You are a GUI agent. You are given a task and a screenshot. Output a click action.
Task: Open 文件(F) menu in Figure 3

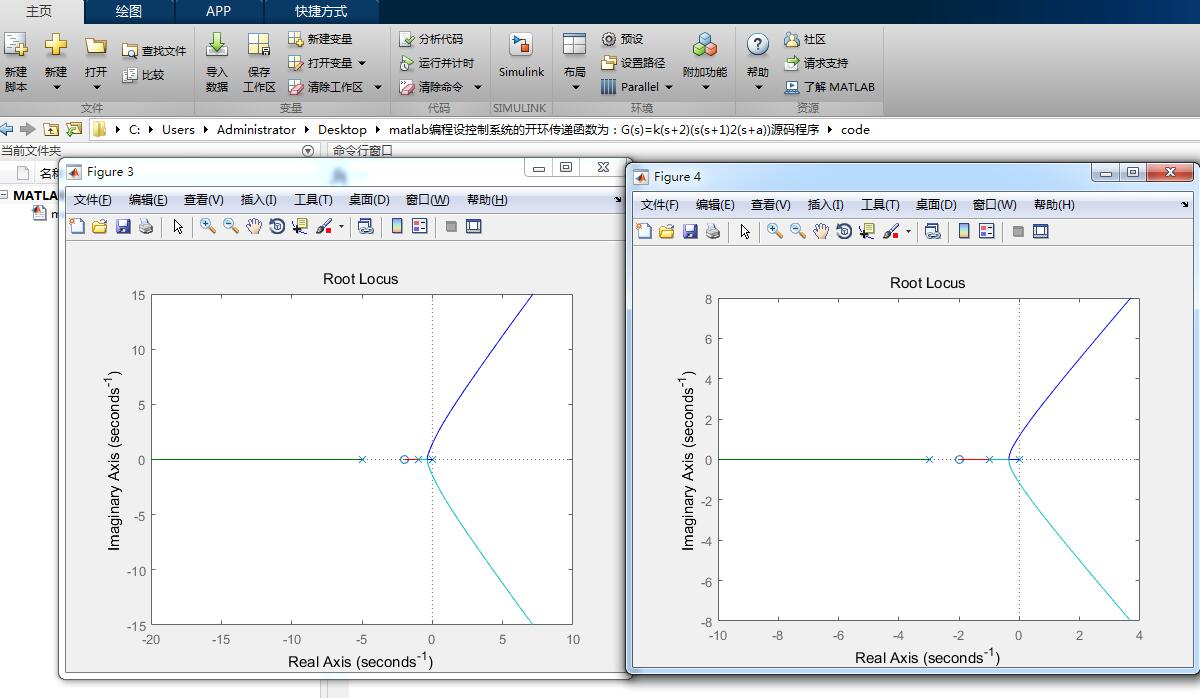click(x=92, y=200)
